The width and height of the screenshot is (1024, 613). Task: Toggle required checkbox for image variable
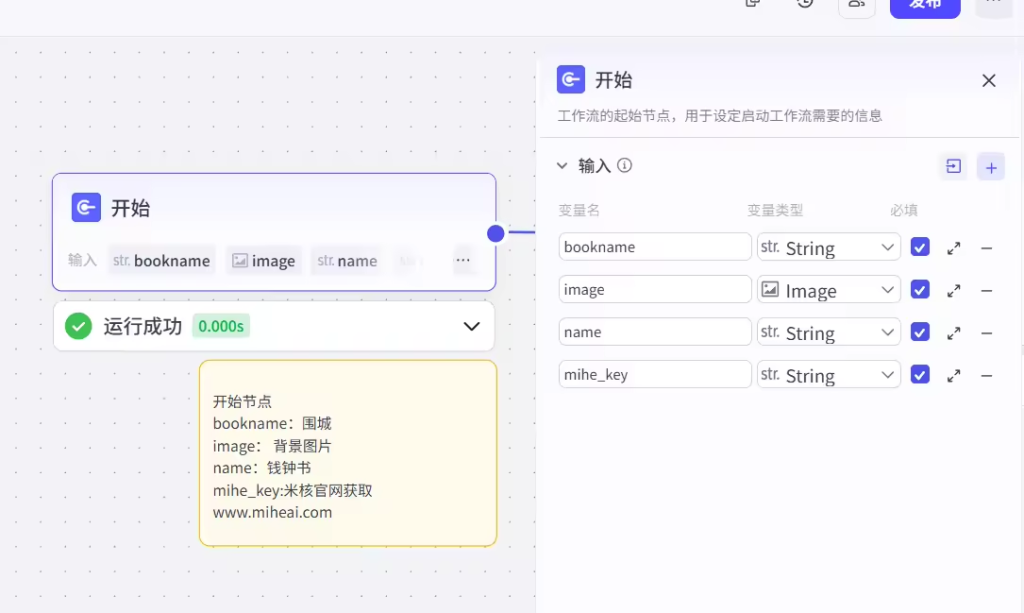(920, 290)
